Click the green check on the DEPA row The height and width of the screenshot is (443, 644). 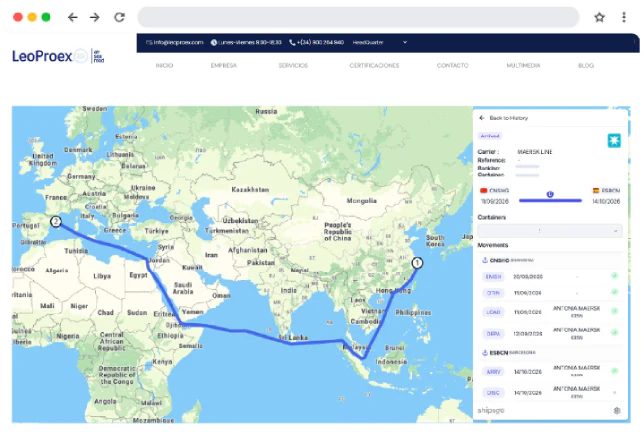pos(614,332)
